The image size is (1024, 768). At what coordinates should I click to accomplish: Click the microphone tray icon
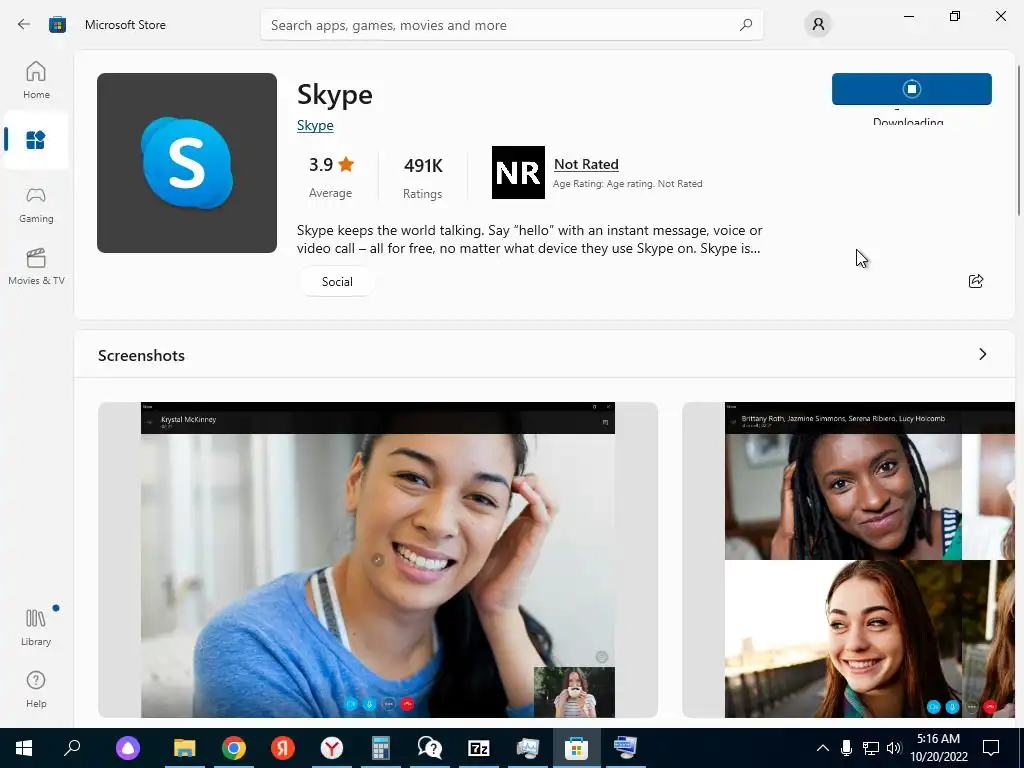[846, 748]
